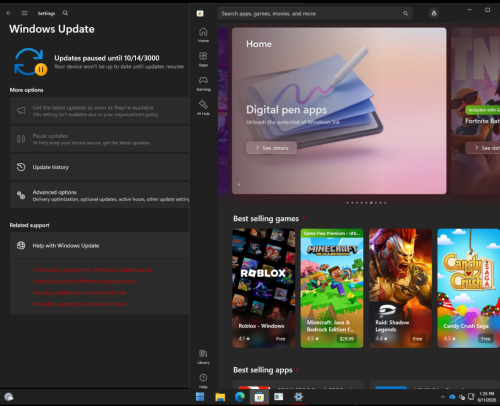Open AI Hub in Store sidebar
500x406 pixels.
tap(203, 108)
